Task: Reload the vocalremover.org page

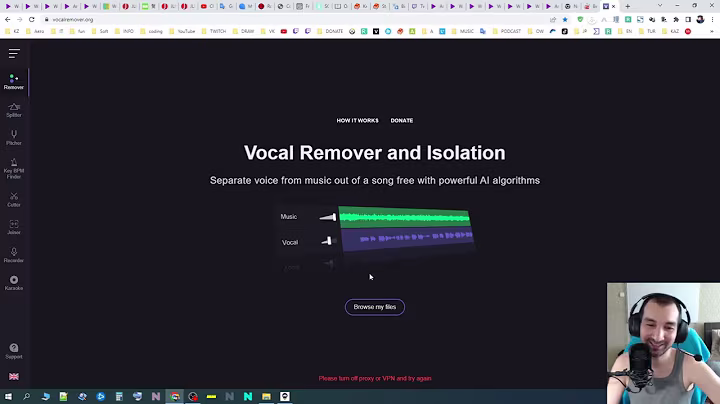Action: [x=32, y=20]
